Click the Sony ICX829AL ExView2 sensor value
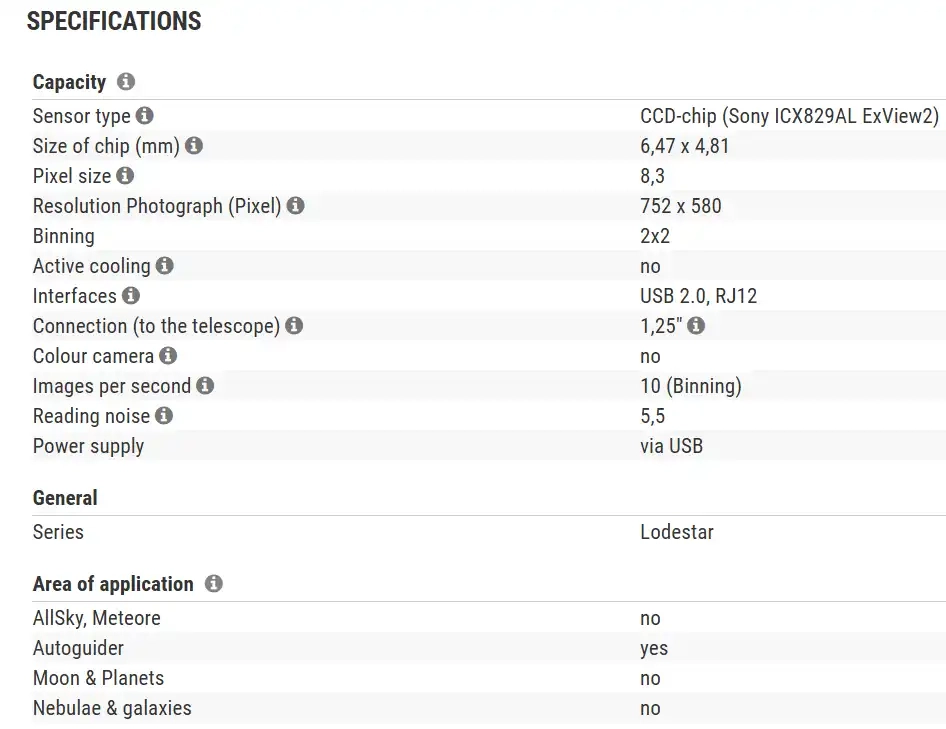 [789, 116]
